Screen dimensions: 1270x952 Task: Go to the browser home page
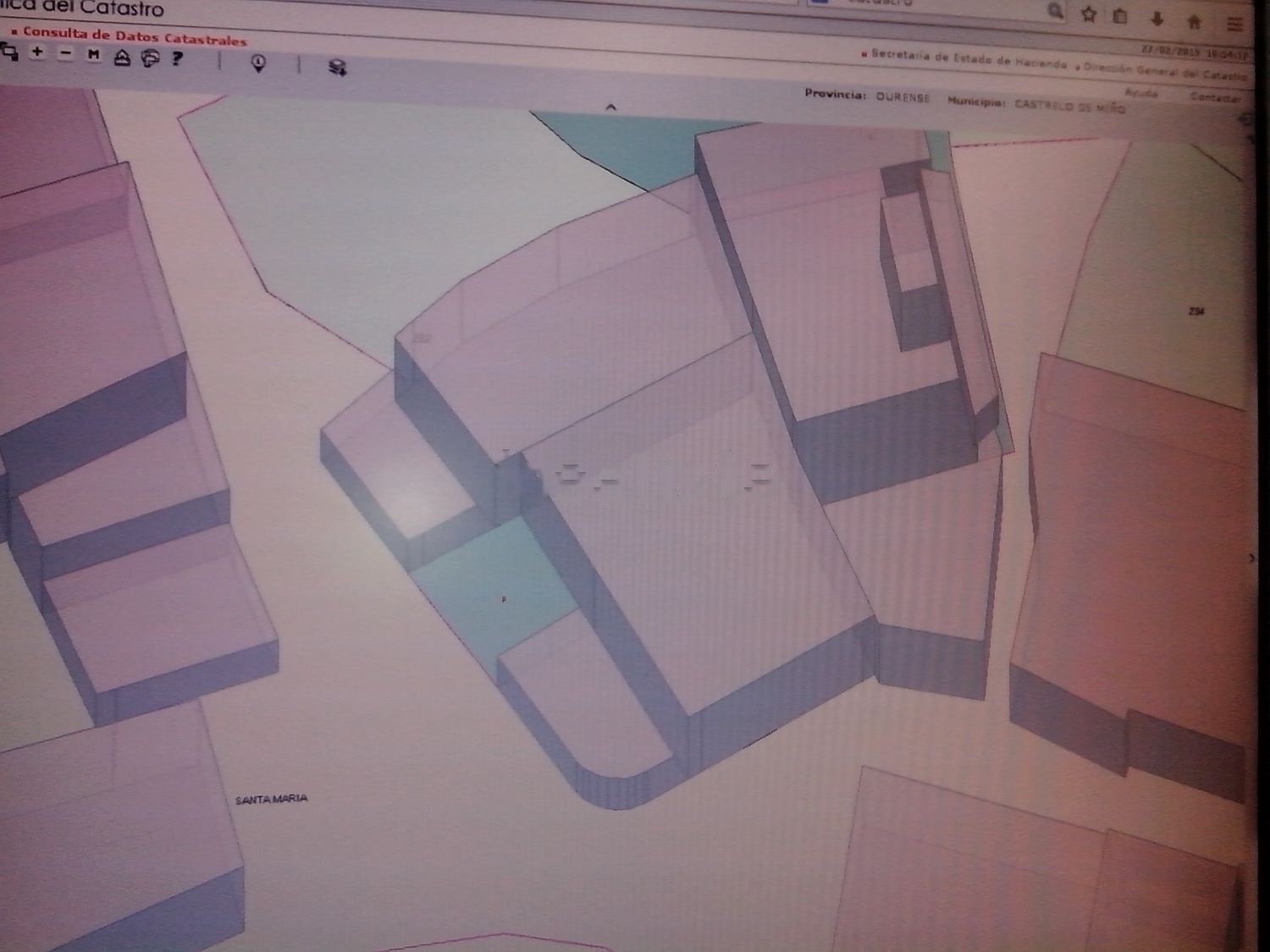tap(1195, 22)
